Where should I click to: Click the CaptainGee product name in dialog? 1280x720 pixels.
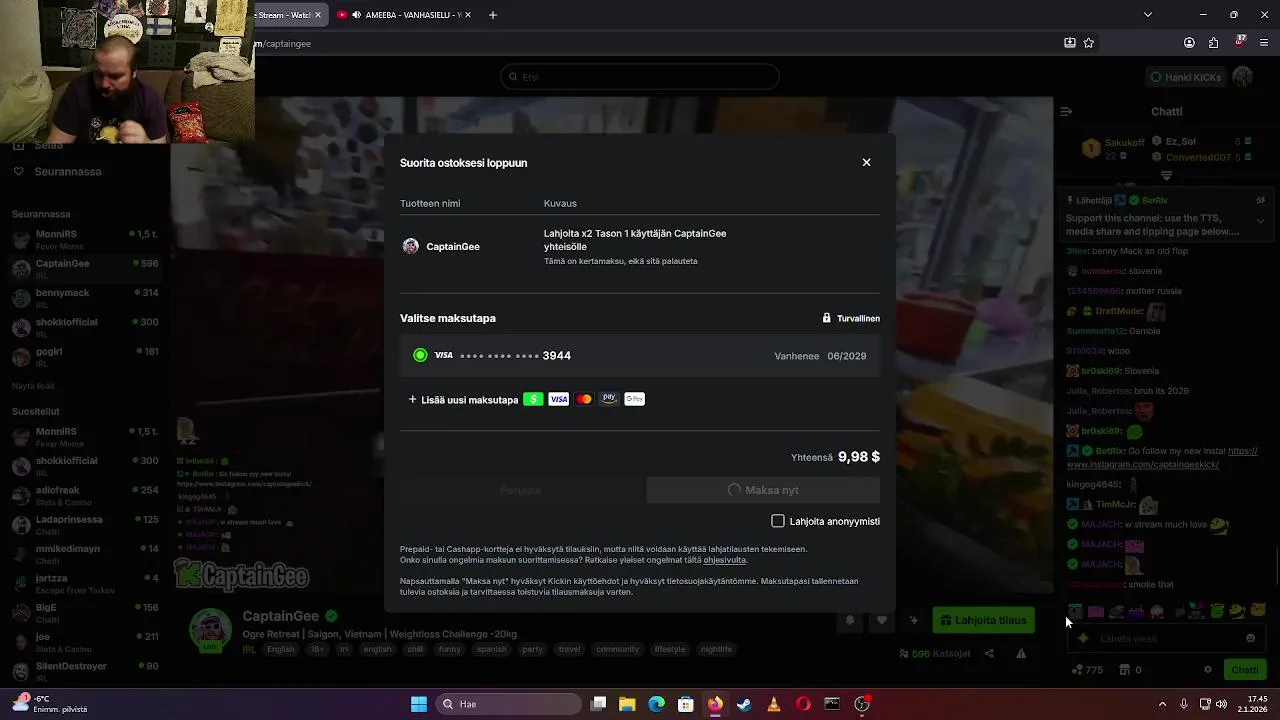coord(453,246)
